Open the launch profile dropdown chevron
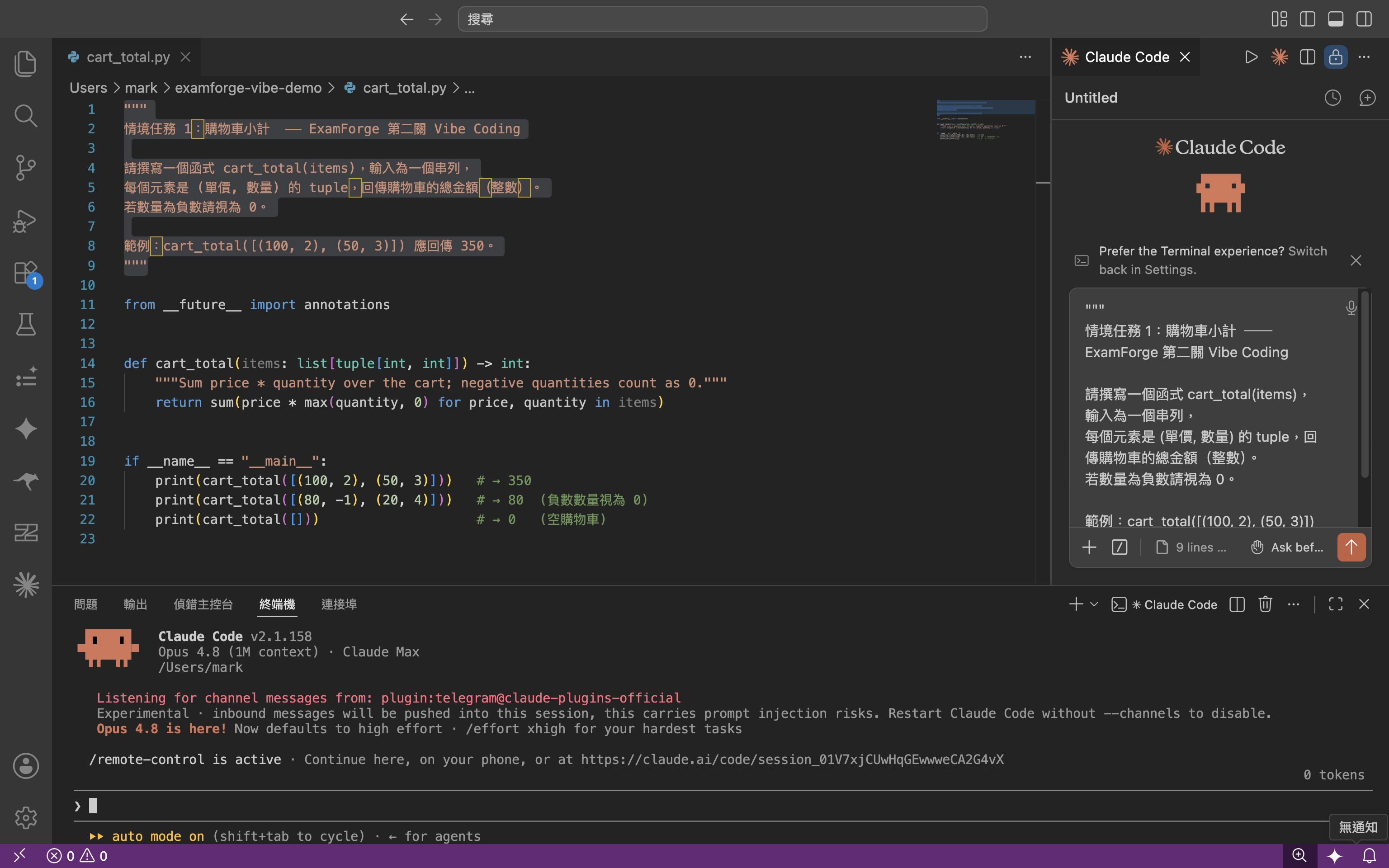This screenshot has width=1389, height=868. tap(1094, 604)
